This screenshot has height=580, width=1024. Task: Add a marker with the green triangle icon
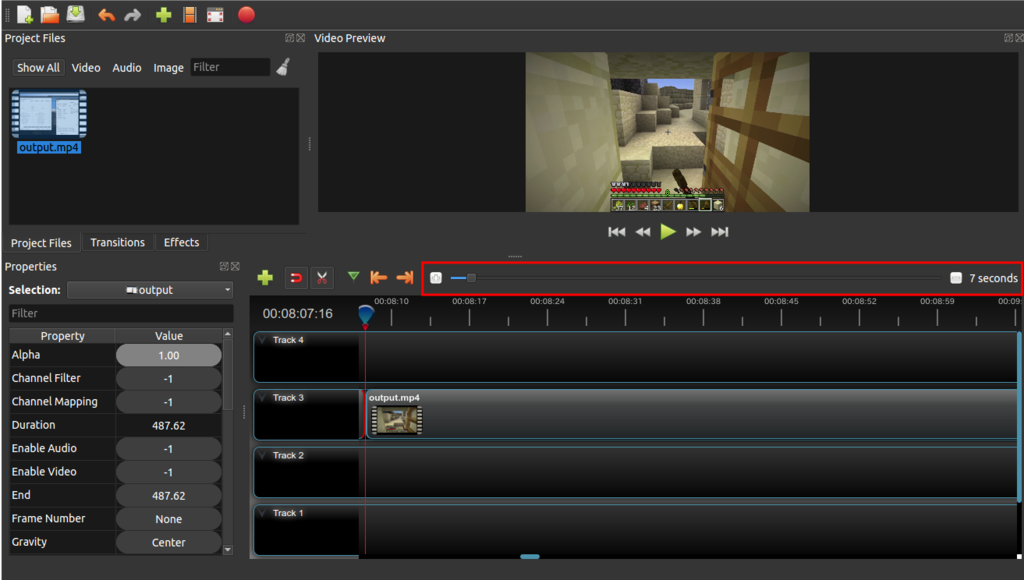coord(353,276)
